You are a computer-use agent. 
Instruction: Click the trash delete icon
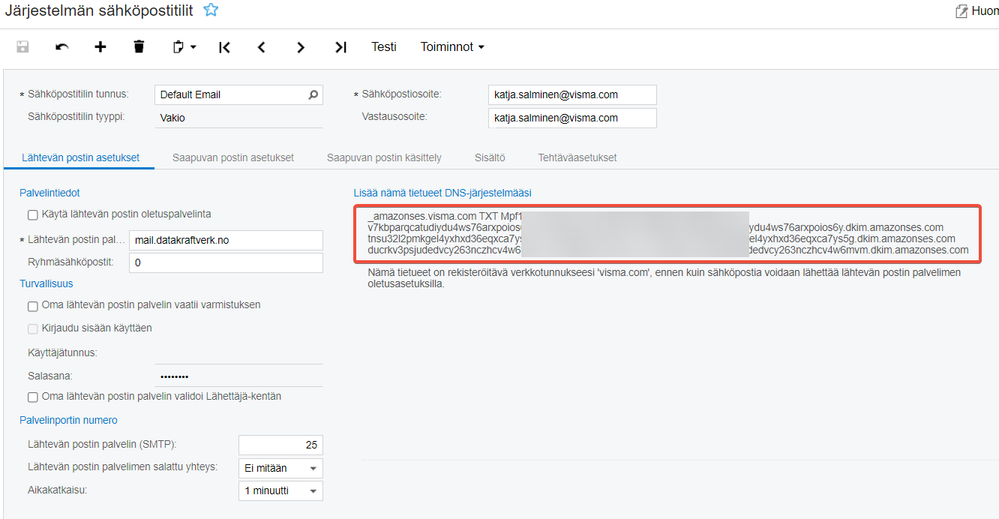[x=139, y=47]
